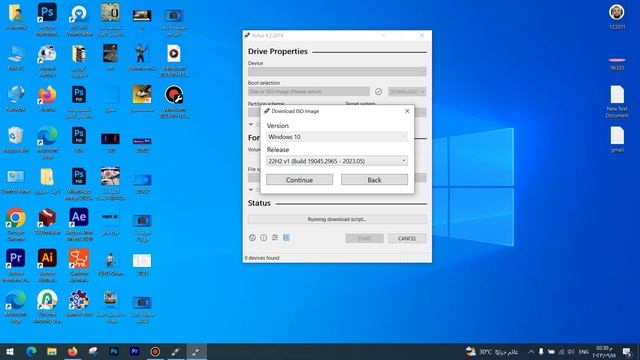Viewport: 640px width, 360px height.
Task: Expand advanced drive properties chevron
Action: pos(251,124)
